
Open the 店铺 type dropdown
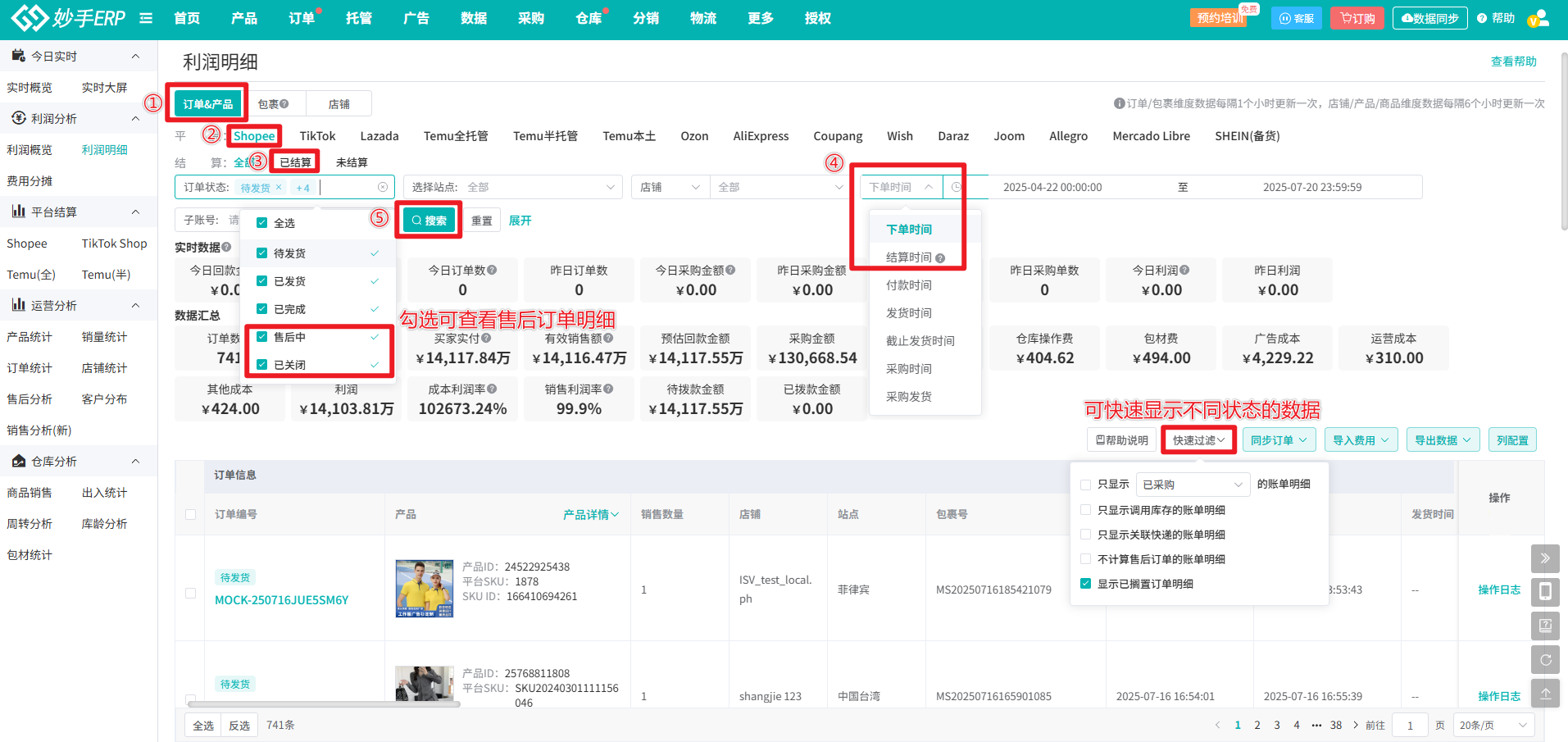click(x=670, y=187)
